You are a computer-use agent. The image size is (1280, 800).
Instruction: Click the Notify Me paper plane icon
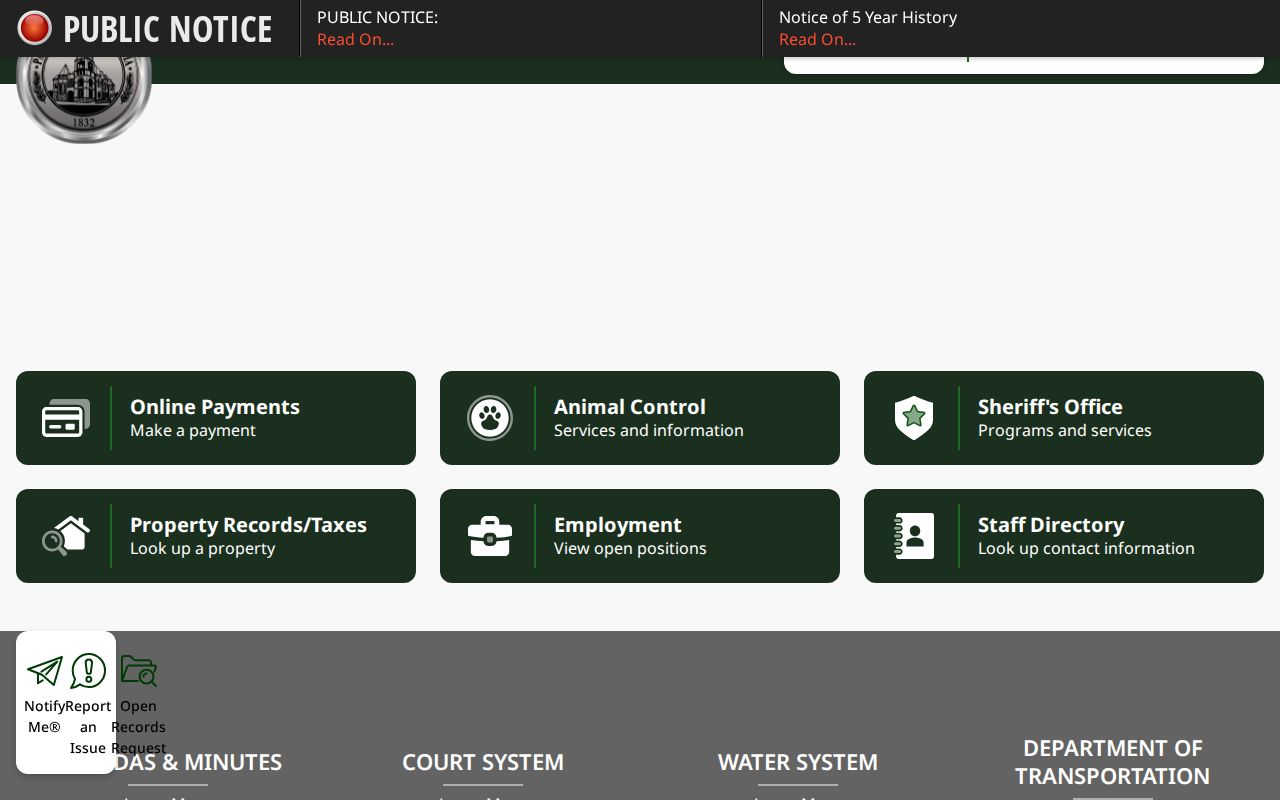44,671
